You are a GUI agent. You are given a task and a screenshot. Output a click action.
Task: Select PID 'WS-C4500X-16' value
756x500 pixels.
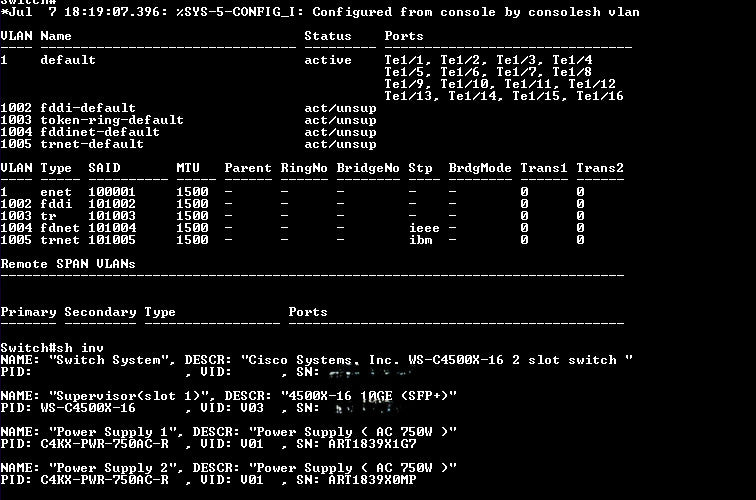(88, 408)
